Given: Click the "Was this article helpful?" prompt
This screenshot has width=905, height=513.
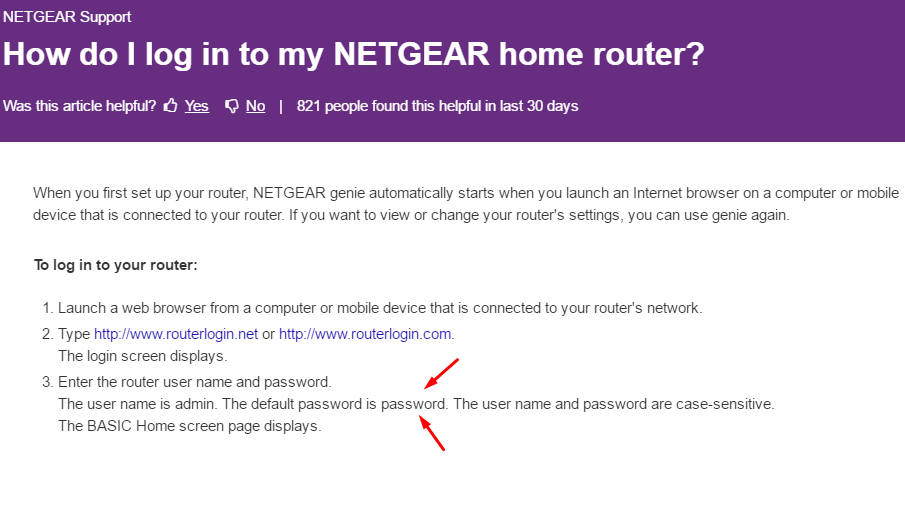Looking at the screenshot, I should (x=80, y=106).
